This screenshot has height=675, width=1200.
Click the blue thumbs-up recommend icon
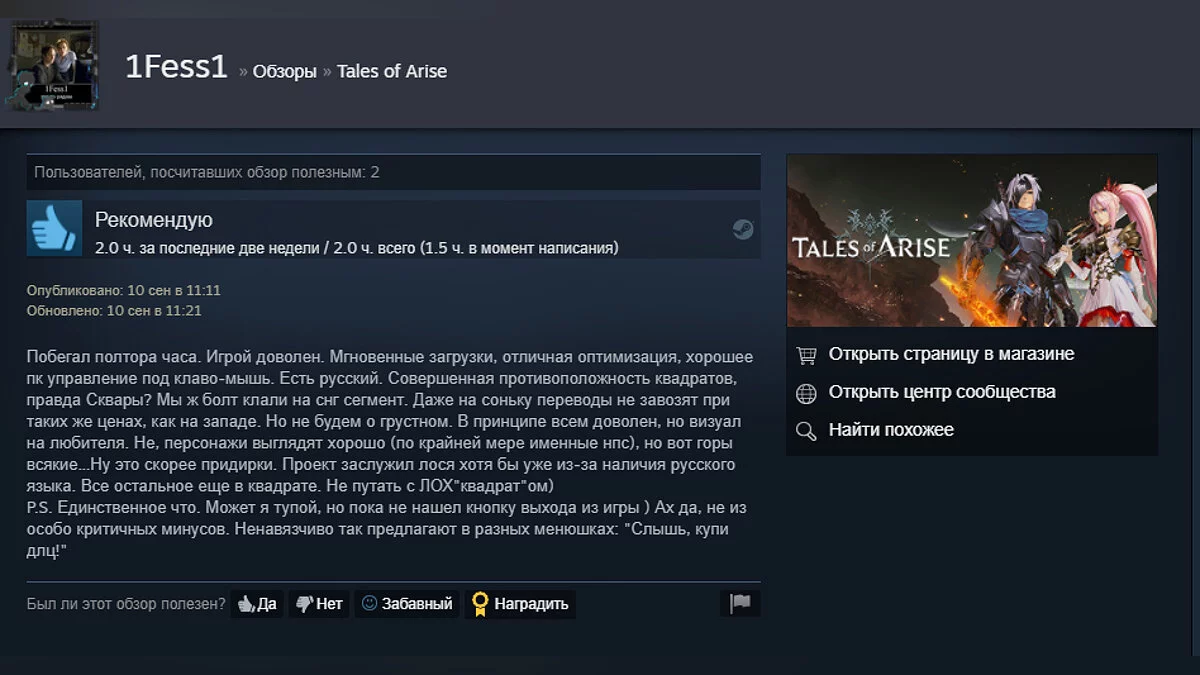point(54,228)
